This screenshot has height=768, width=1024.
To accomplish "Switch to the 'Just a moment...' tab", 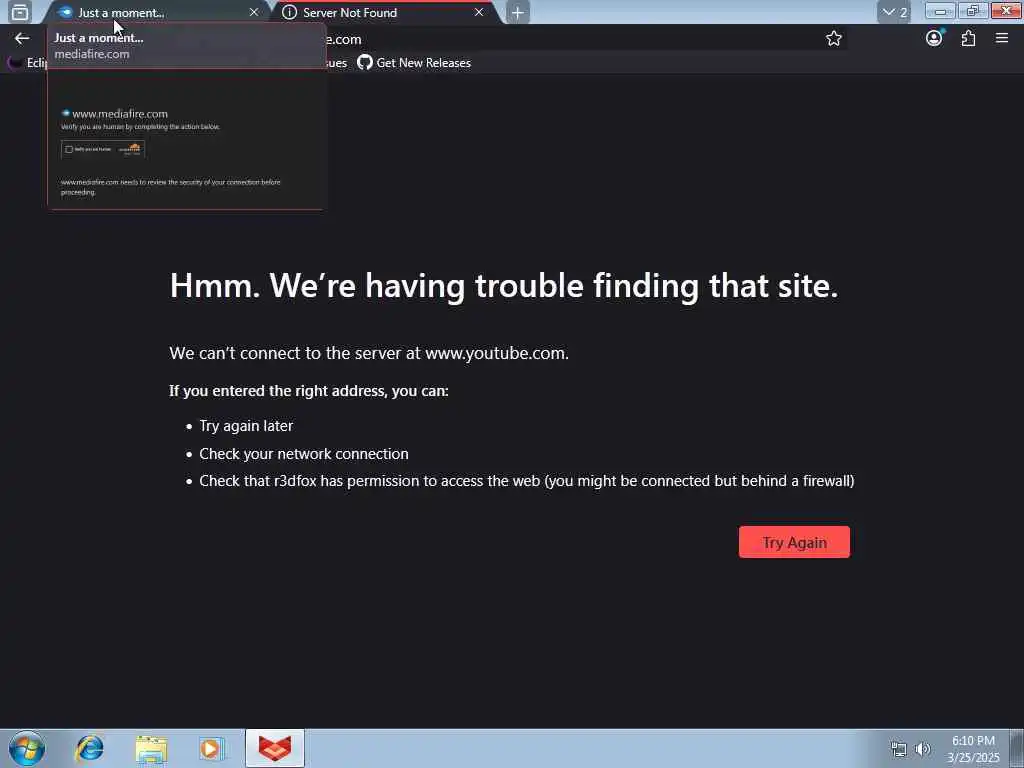I will click(x=155, y=12).
